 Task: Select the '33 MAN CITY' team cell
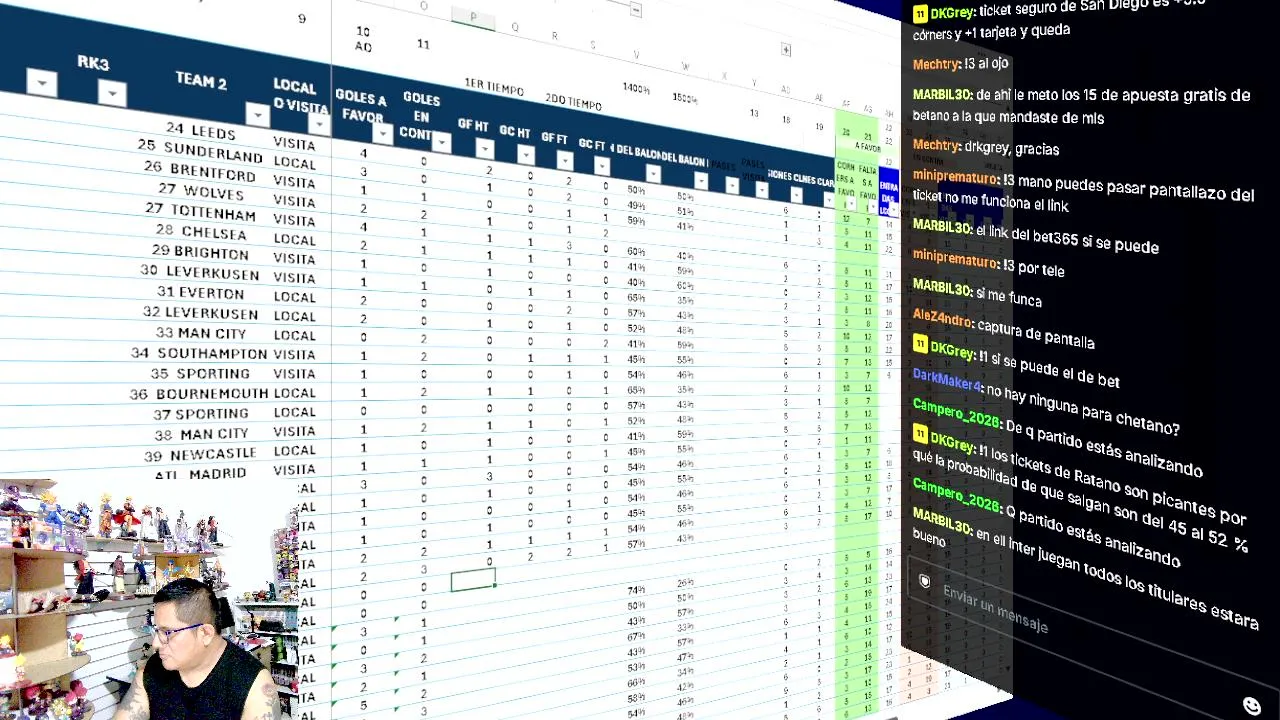200,333
